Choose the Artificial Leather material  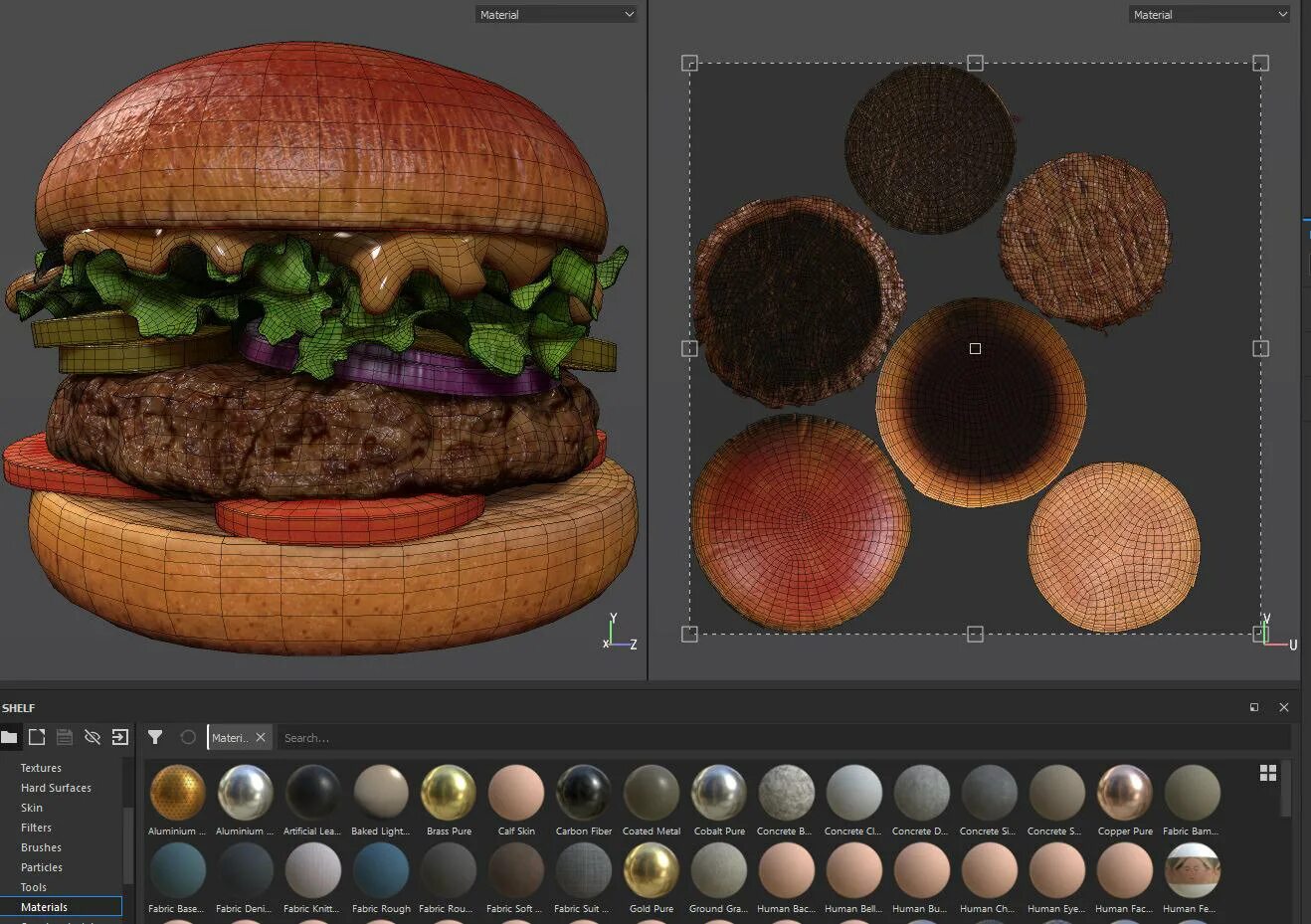click(x=313, y=793)
